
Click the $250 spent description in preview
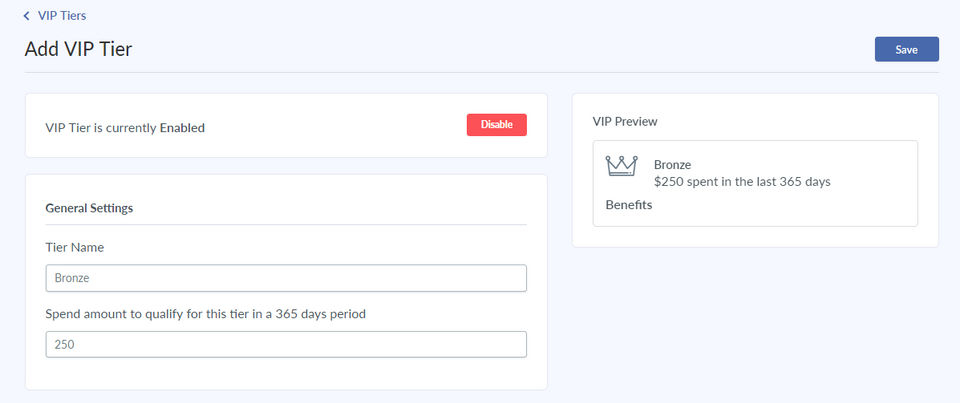pyautogui.click(x=742, y=182)
